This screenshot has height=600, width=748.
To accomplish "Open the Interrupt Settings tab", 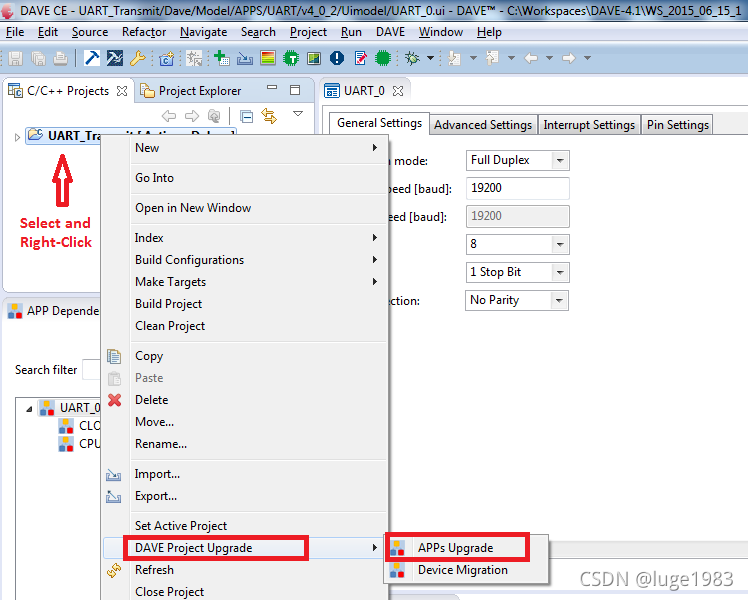I will click(589, 125).
